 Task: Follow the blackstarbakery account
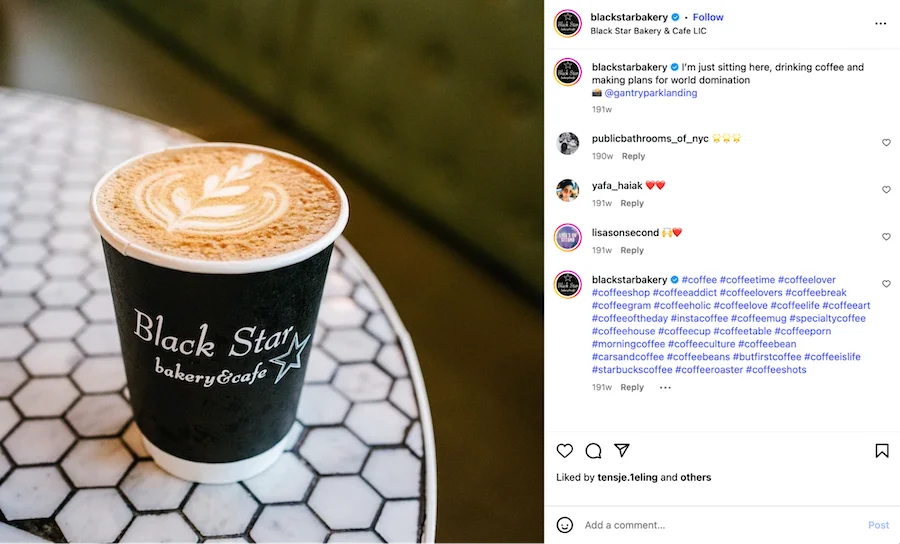708,17
